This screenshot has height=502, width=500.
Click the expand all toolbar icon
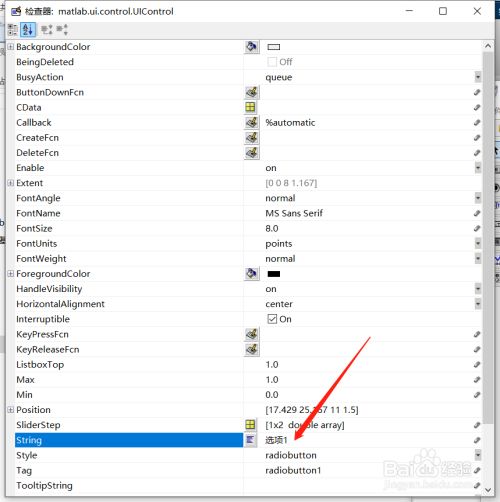click(x=47, y=30)
